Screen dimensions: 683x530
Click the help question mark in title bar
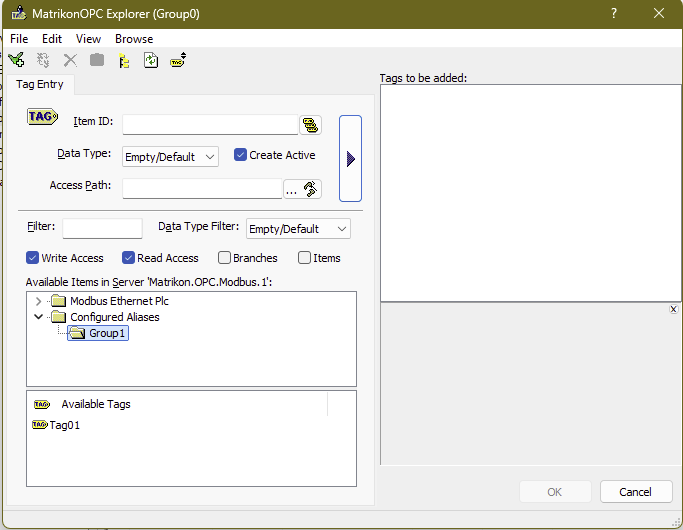[614, 13]
